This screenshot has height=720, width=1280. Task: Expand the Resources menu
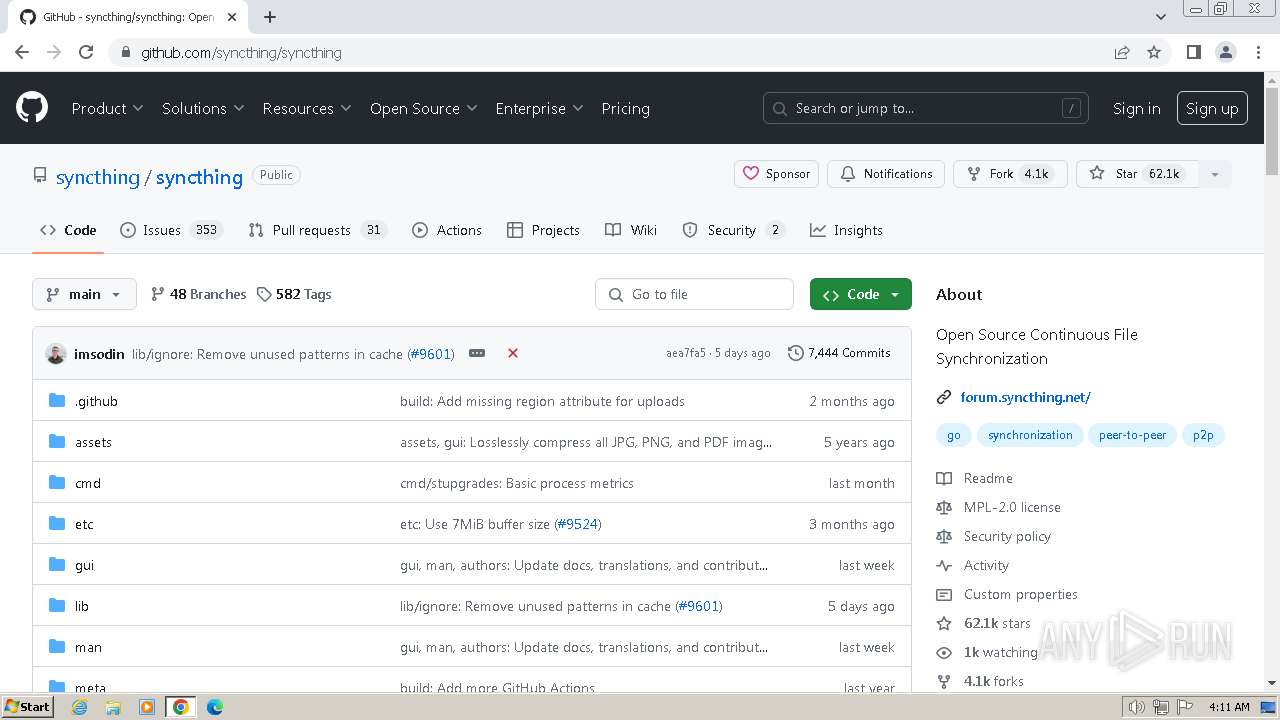[307, 108]
